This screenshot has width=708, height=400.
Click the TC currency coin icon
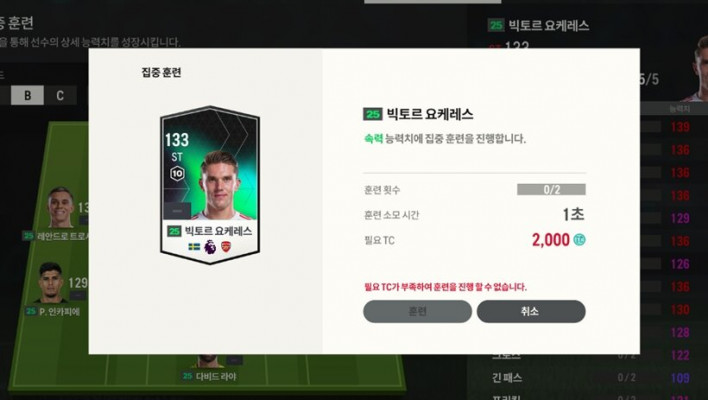click(x=579, y=240)
